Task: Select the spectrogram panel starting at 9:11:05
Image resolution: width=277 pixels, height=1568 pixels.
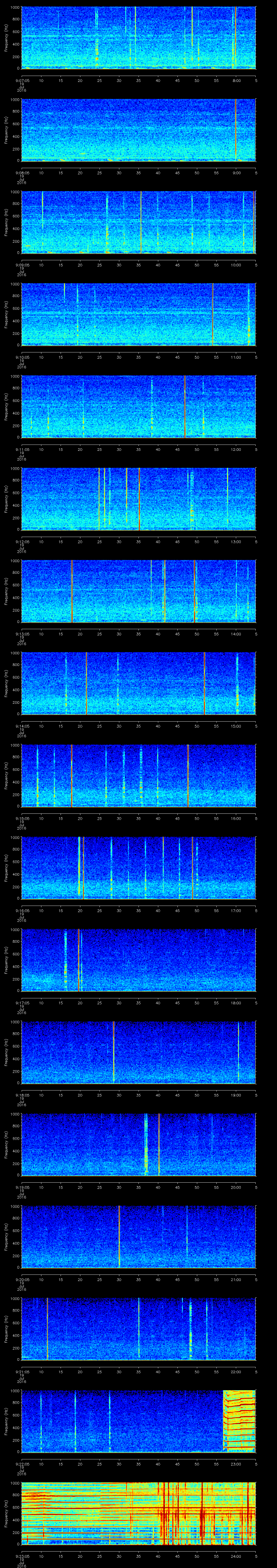Action: pyautogui.click(x=139, y=407)
